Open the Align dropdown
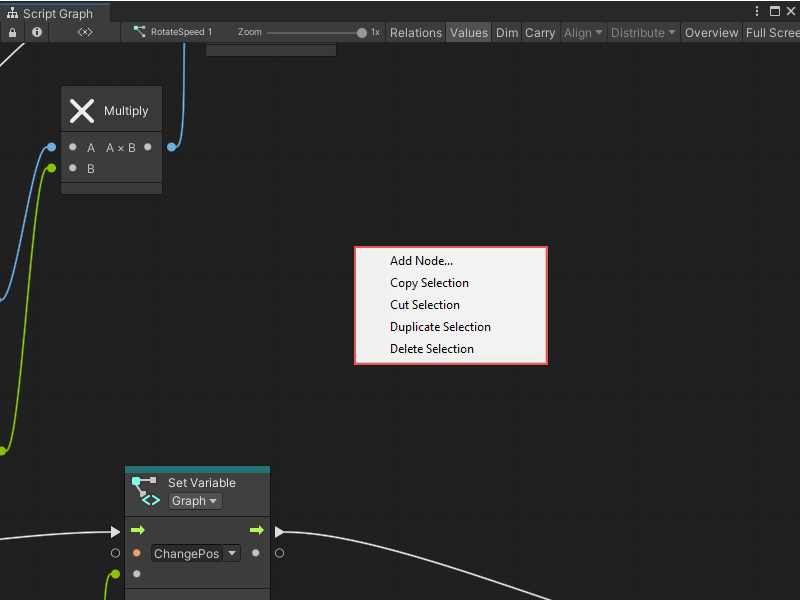 (x=583, y=32)
